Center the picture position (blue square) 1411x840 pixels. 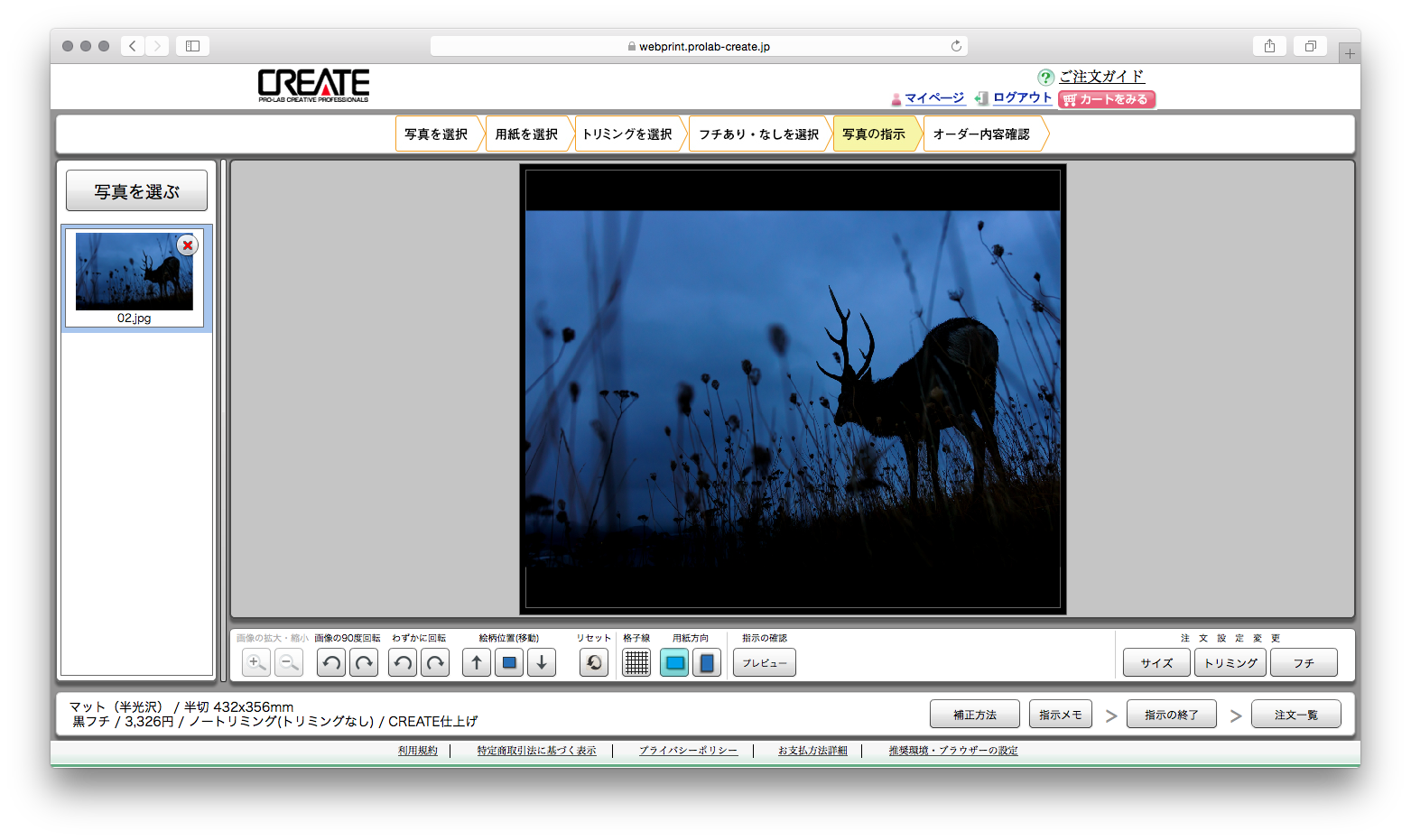click(509, 663)
